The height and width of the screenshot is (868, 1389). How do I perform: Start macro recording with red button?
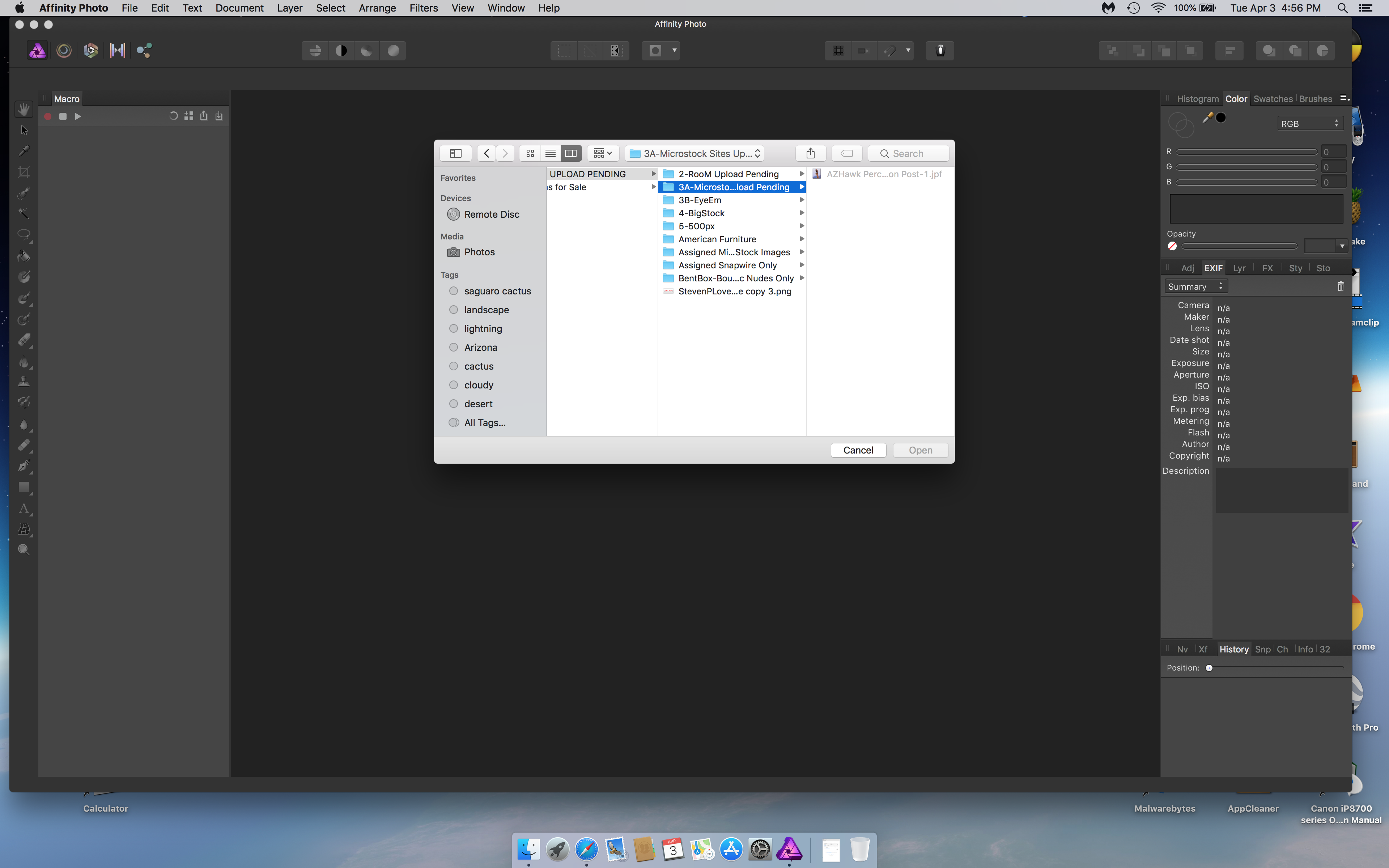(x=48, y=116)
